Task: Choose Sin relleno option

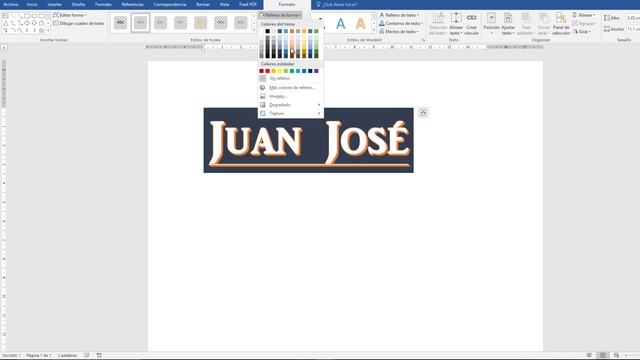Action: (x=290, y=78)
